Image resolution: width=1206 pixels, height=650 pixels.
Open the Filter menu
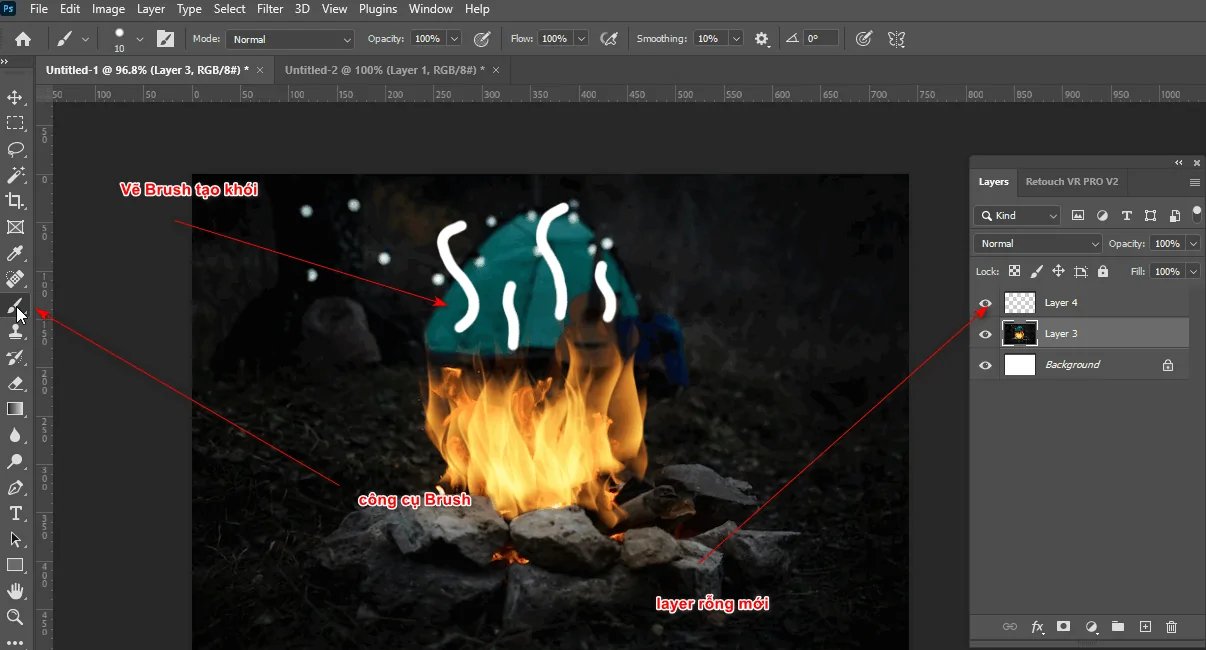coord(270,9)
